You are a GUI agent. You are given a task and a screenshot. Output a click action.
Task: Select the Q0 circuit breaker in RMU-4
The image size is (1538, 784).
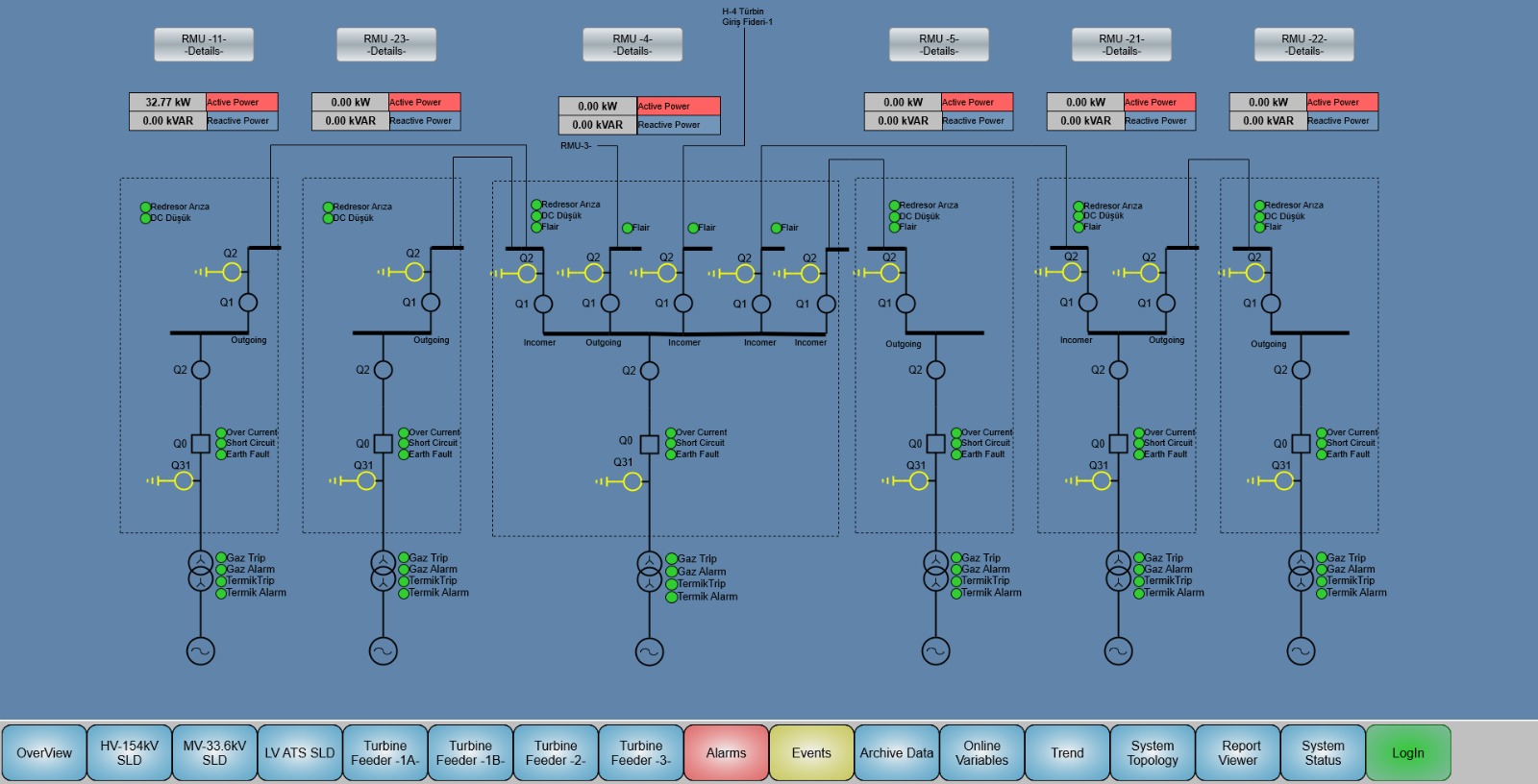point(649,444)
